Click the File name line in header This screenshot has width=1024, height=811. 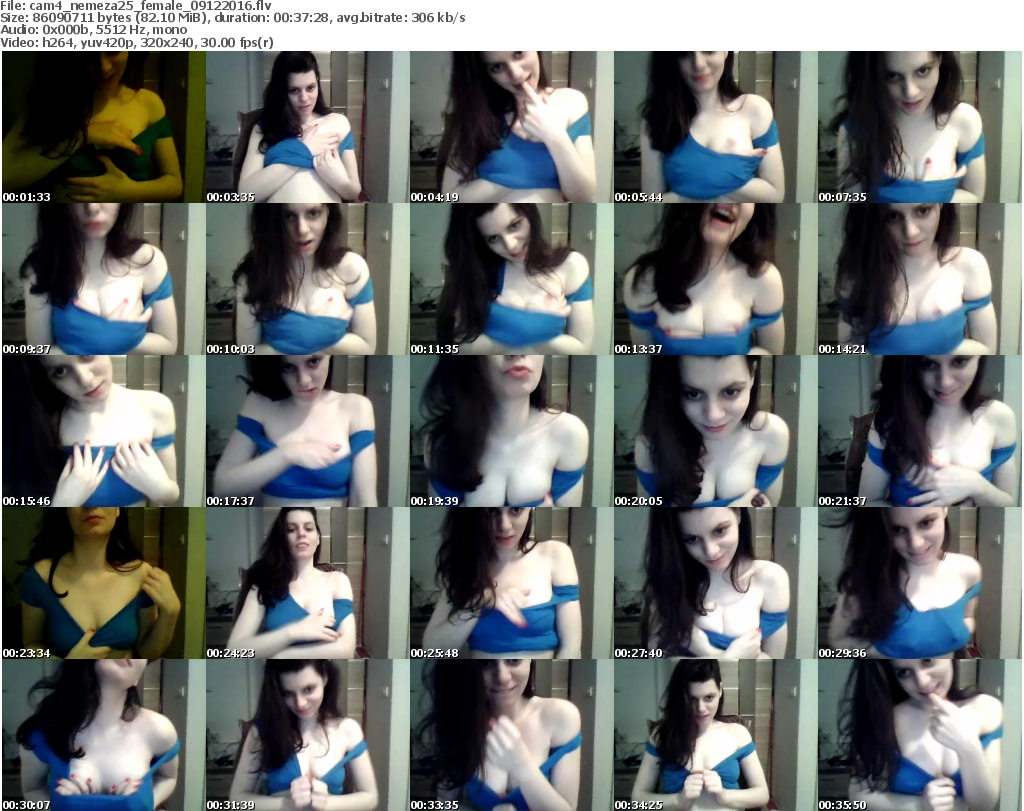(135, 6)
